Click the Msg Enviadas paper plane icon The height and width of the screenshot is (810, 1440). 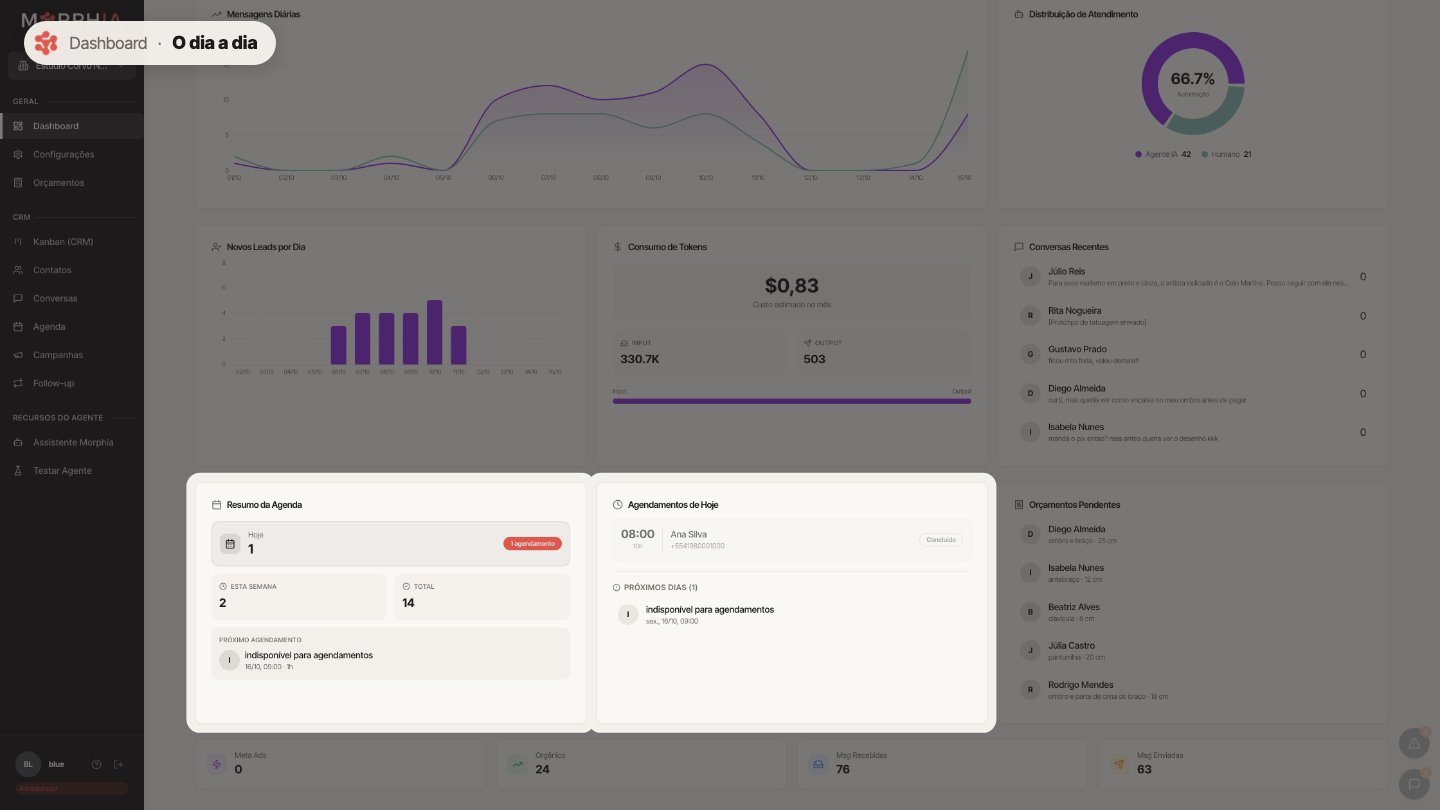tap(1119, 764)
